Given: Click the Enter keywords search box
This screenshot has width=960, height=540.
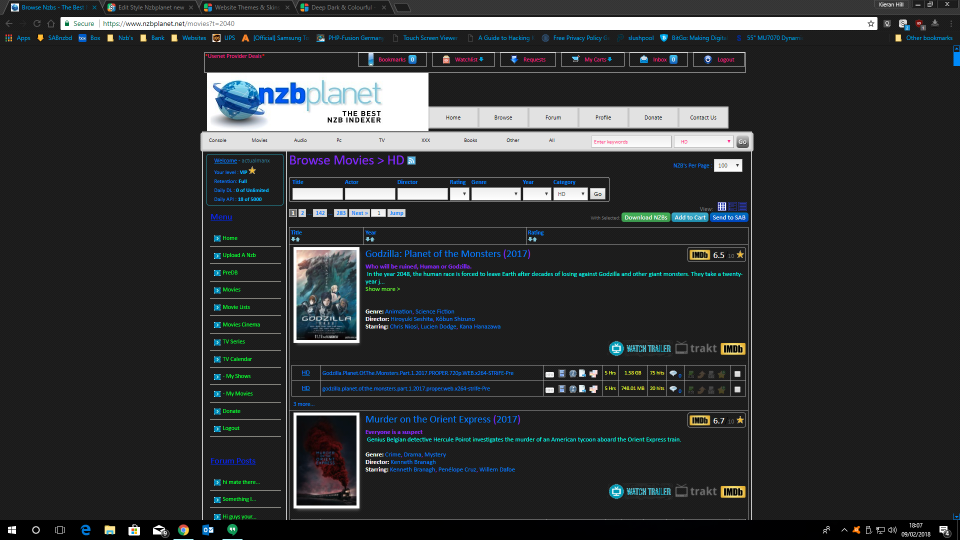Looking at the screenshot, I should click(631, 141).
